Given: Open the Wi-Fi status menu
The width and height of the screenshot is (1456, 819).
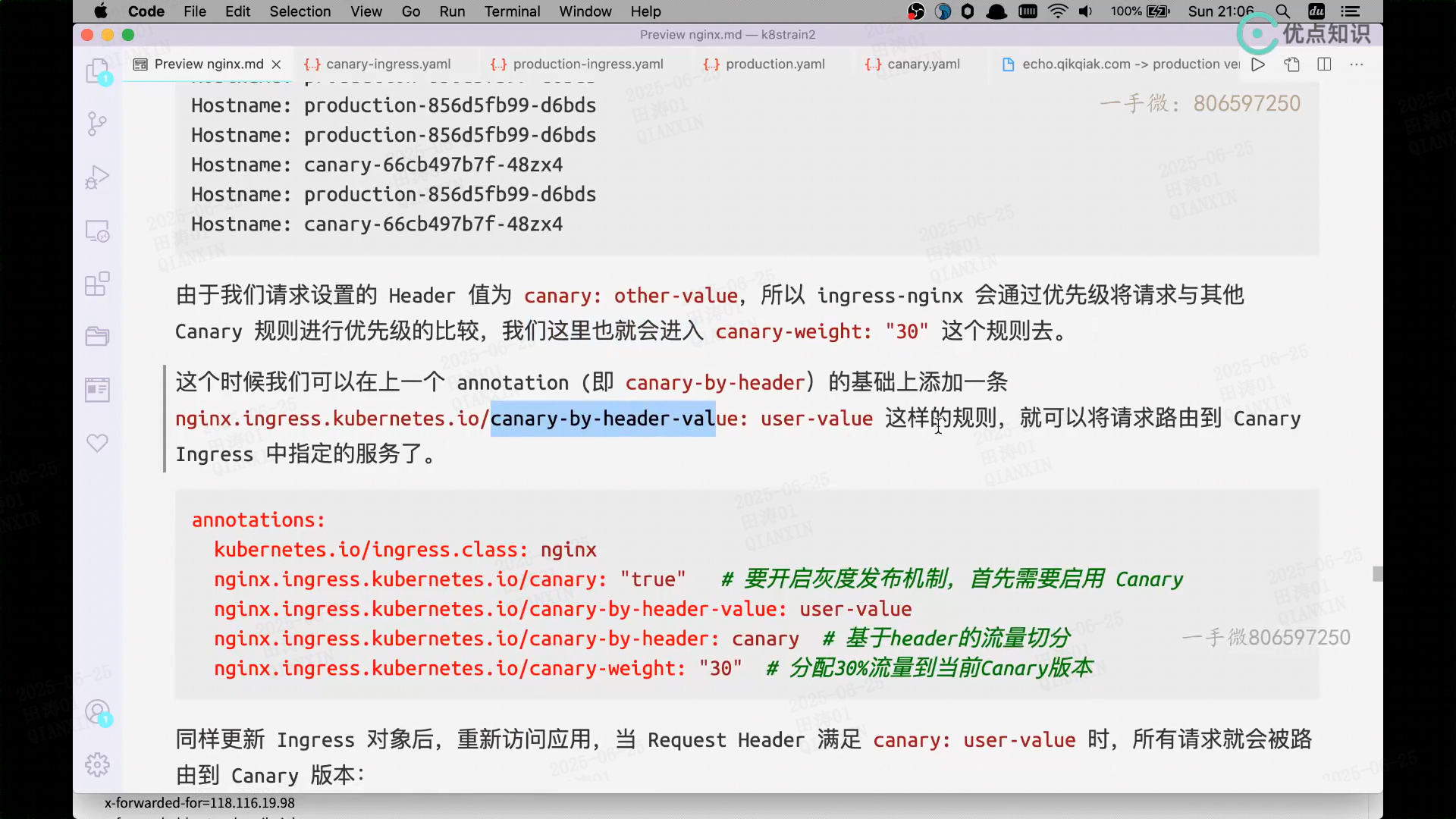Looking at the screenshot, I should (1057, 11).
